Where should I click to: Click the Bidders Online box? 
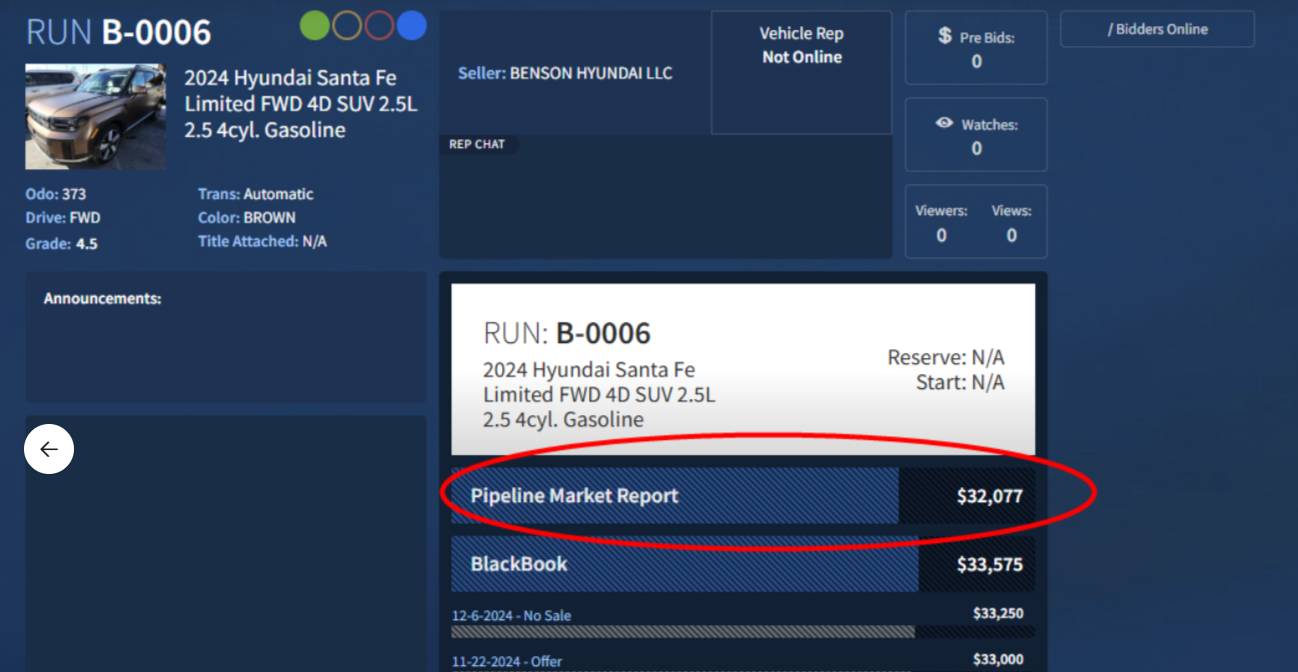pyautogui.click(x=1157, y=29)
